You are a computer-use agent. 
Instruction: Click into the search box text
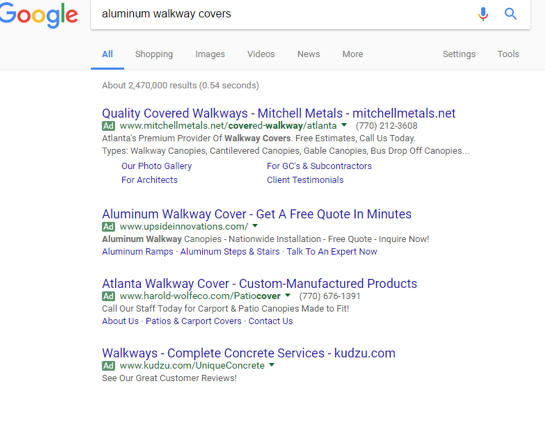(x=167, y=14)
